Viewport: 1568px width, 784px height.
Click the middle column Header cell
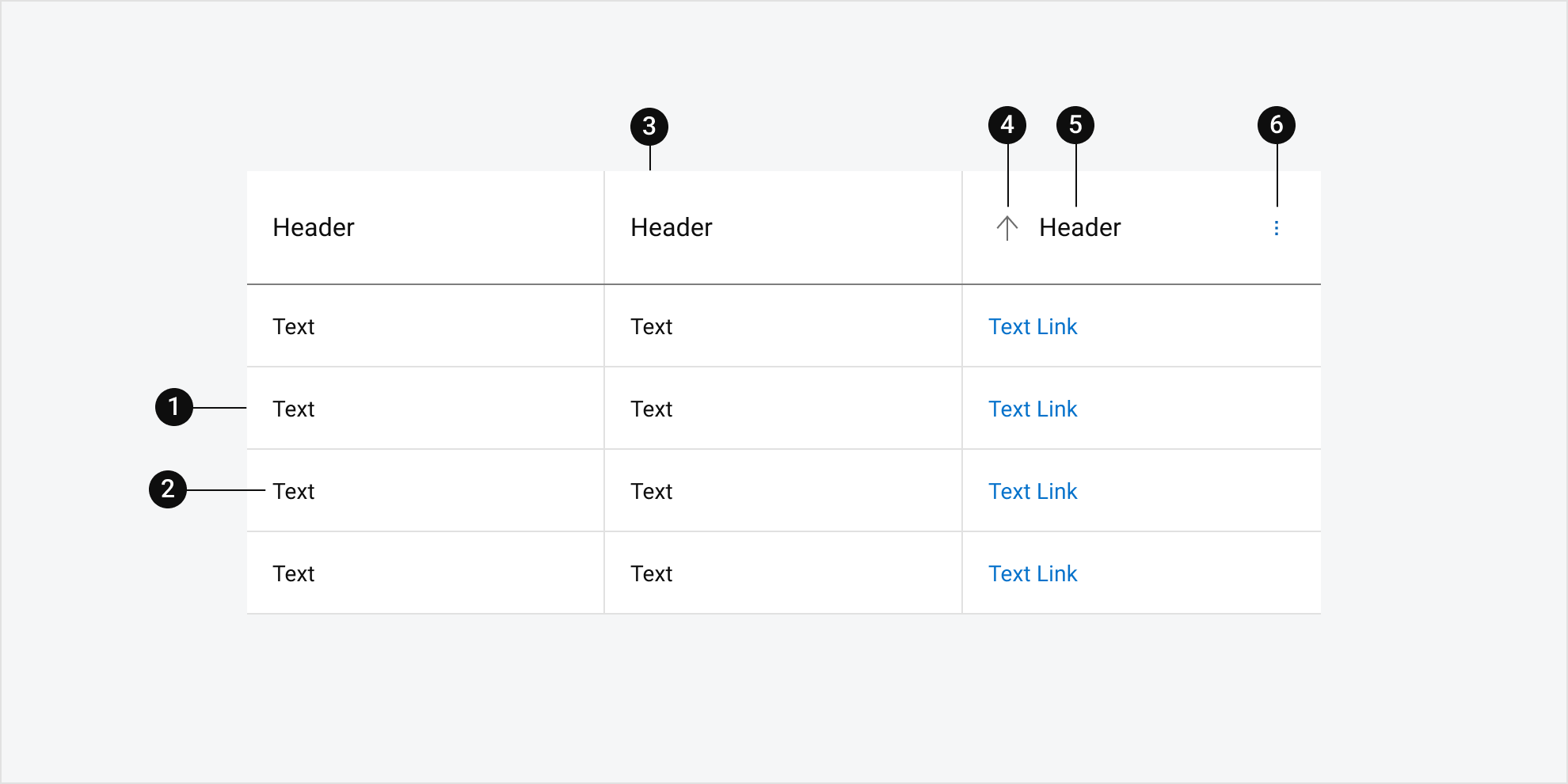click(x=783, y=227)
